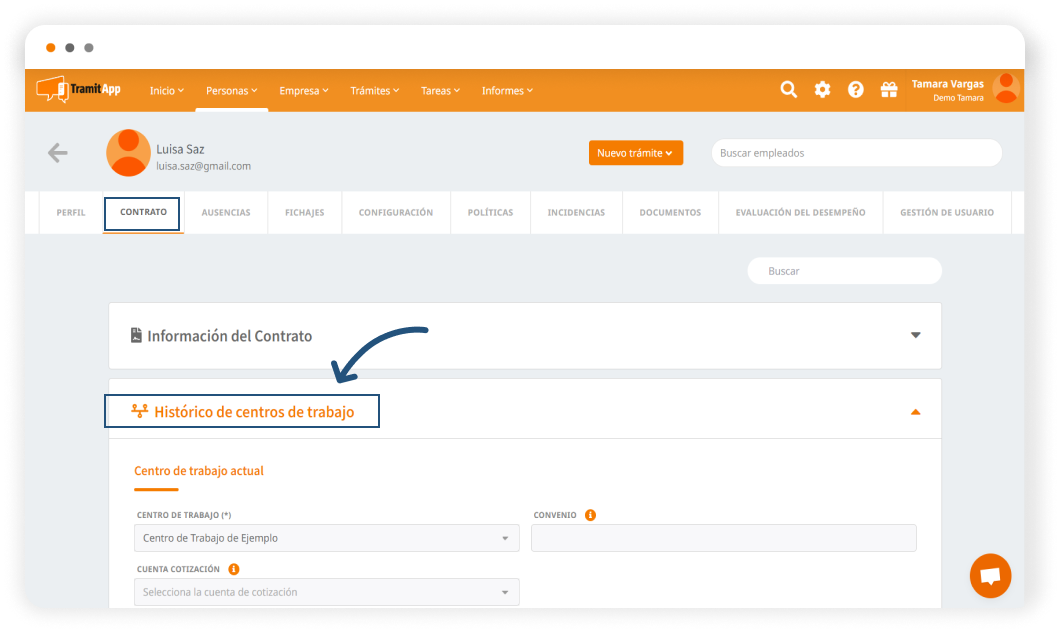Click the Nuevo trámite button

[x=636, y=153]
